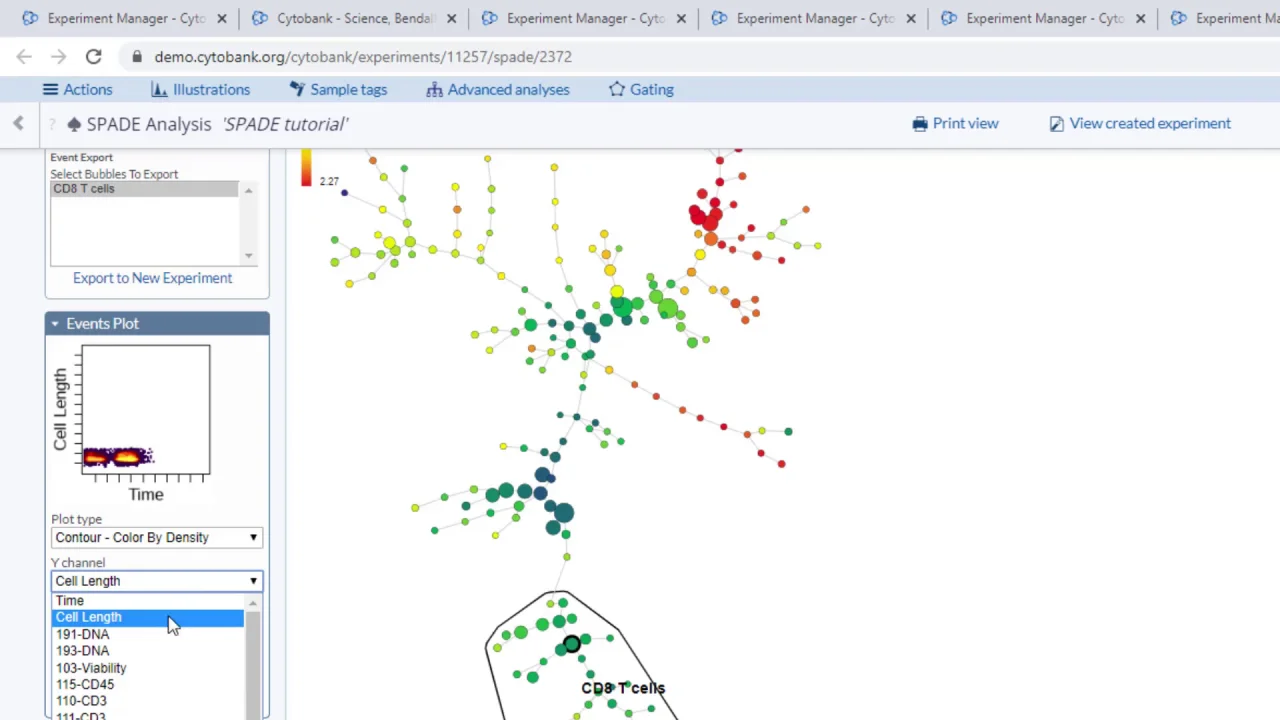Image resolution: width=1280 pixels, height=720 pixels.
Task: Click the browser reload icon
Action: tap(93, 57)
